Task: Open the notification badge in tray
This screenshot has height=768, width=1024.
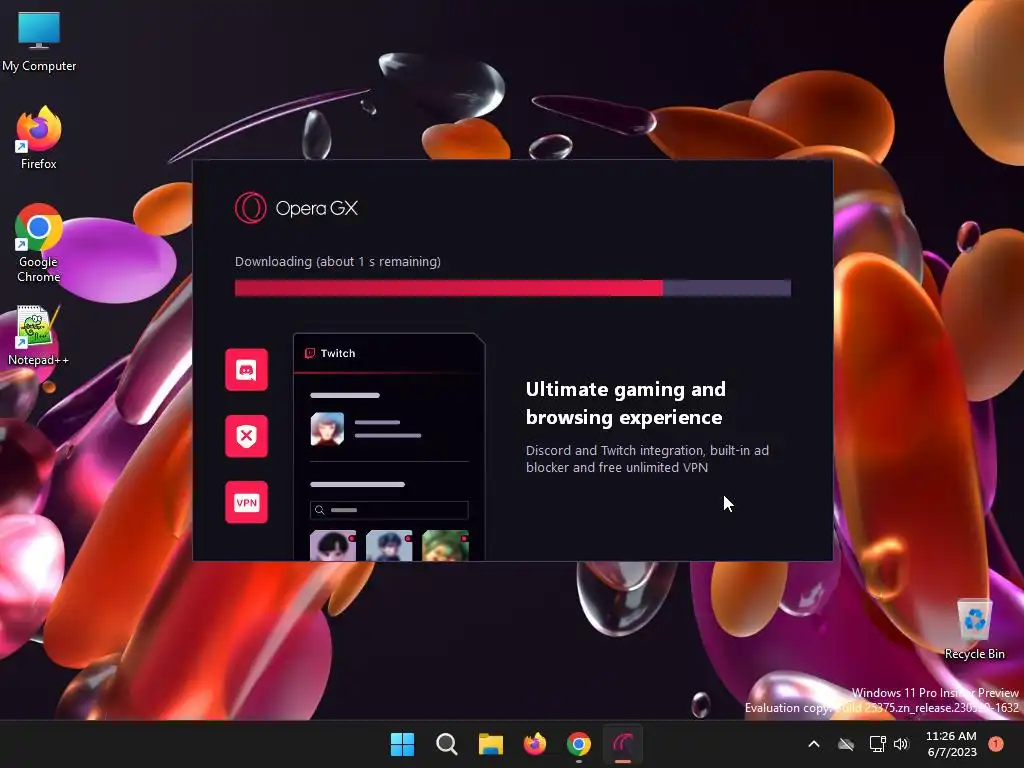Action: [996, 744]
